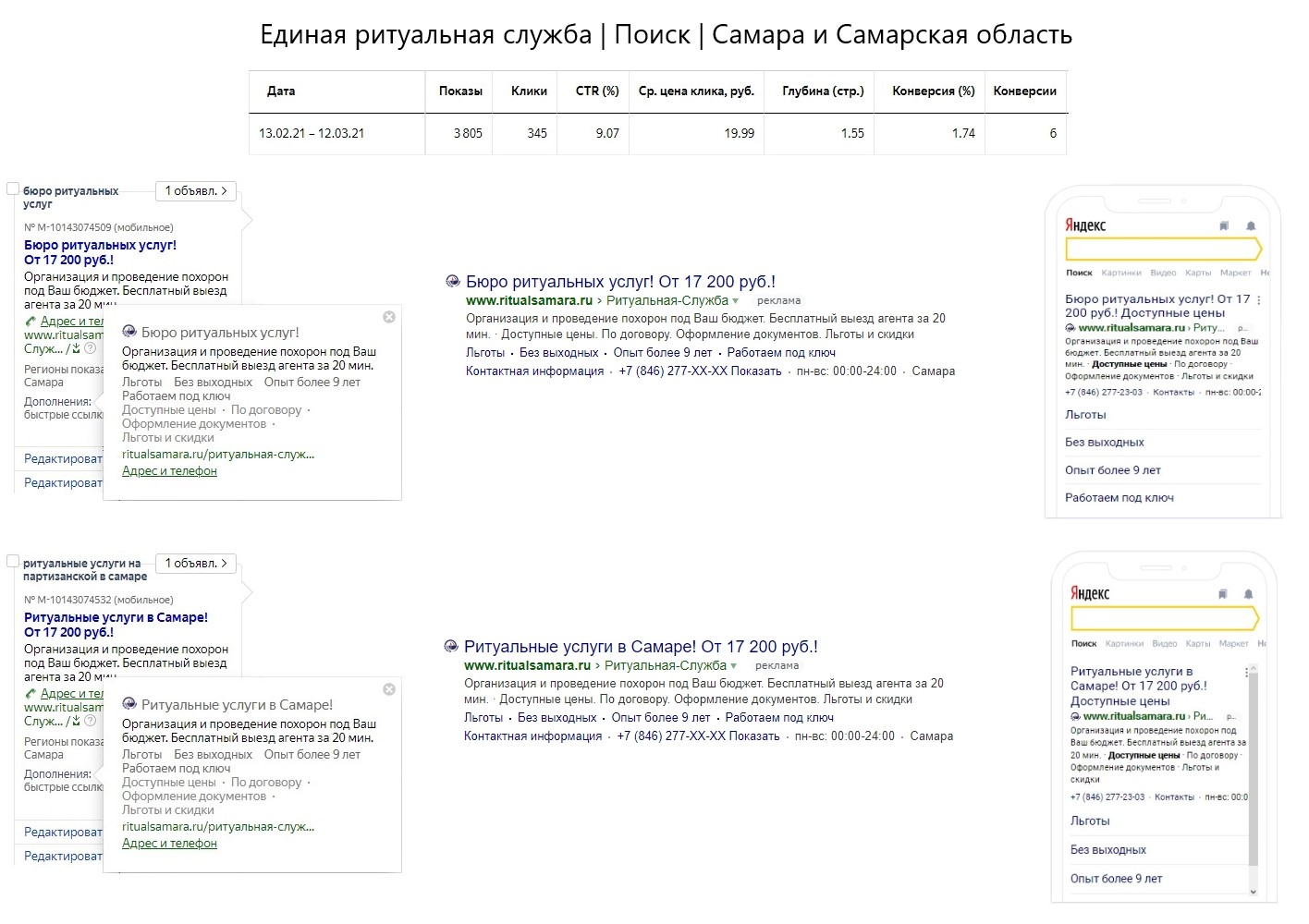Click 'Показы' column header in statistics table
Viewport: 1309px width, 924px height.
(x=460, y=91)
